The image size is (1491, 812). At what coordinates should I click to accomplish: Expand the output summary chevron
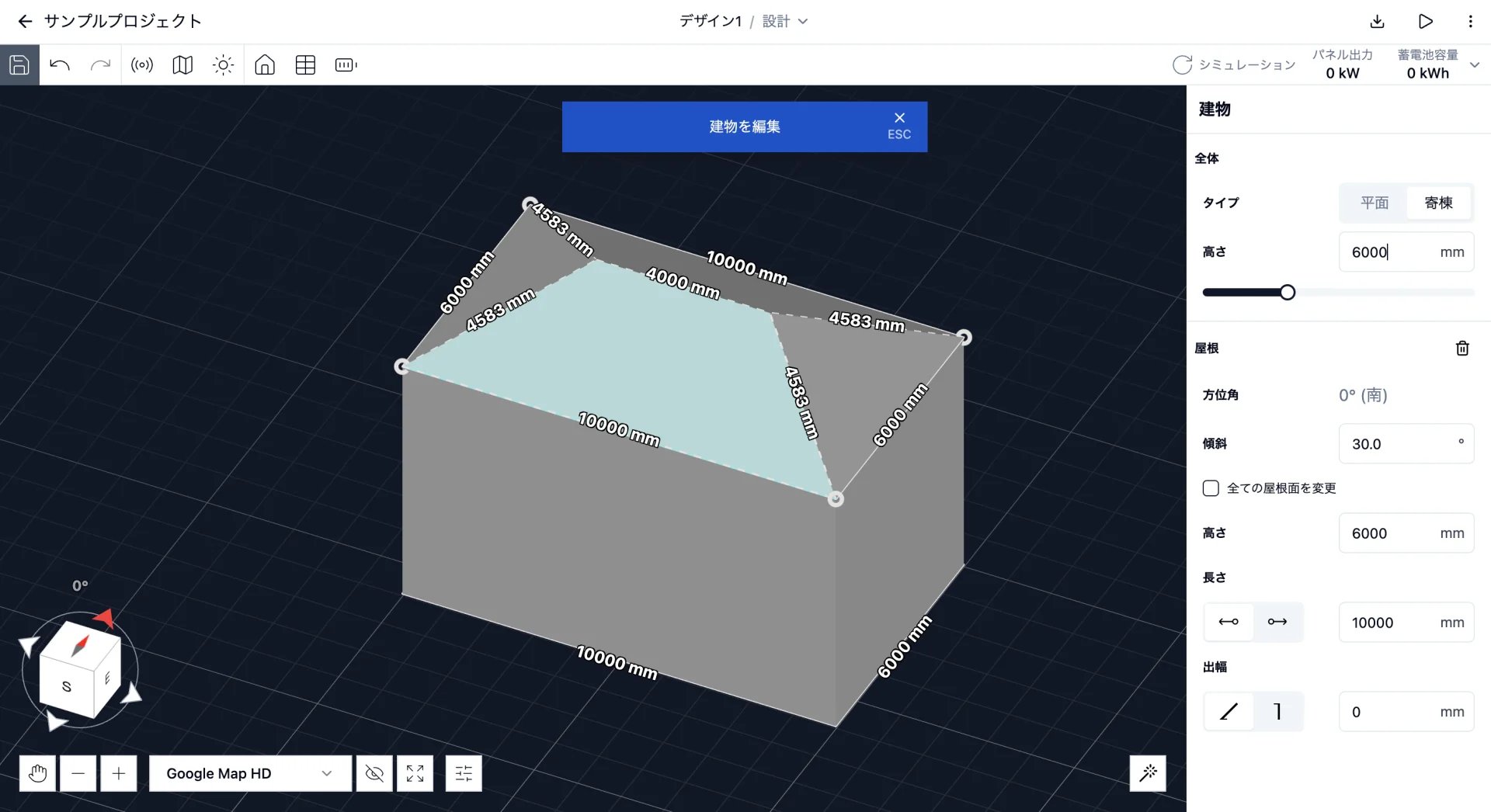[x=1475, y=65]
